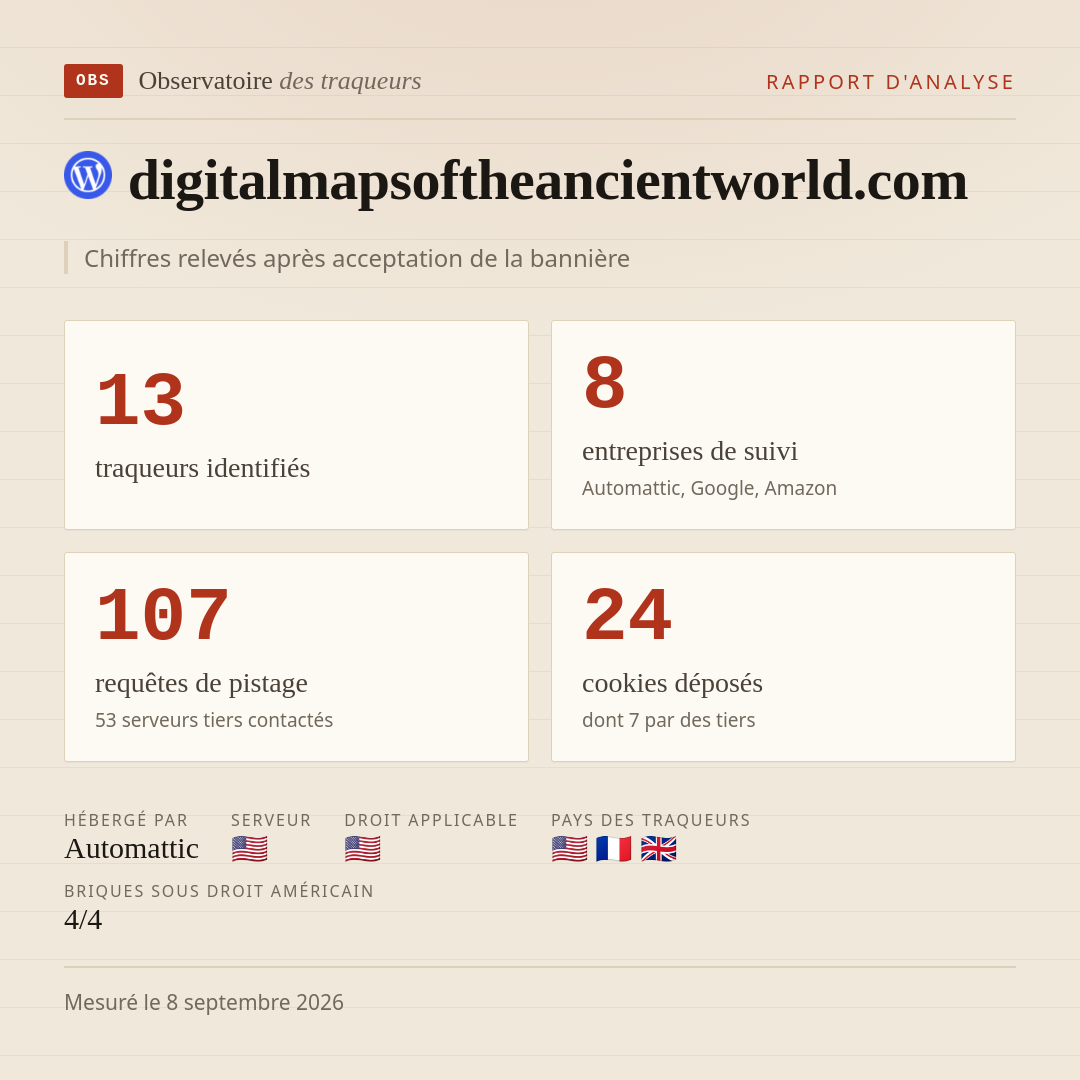Click the 24 cookies déposés card
The image size is (1080, 1080).
783,657
